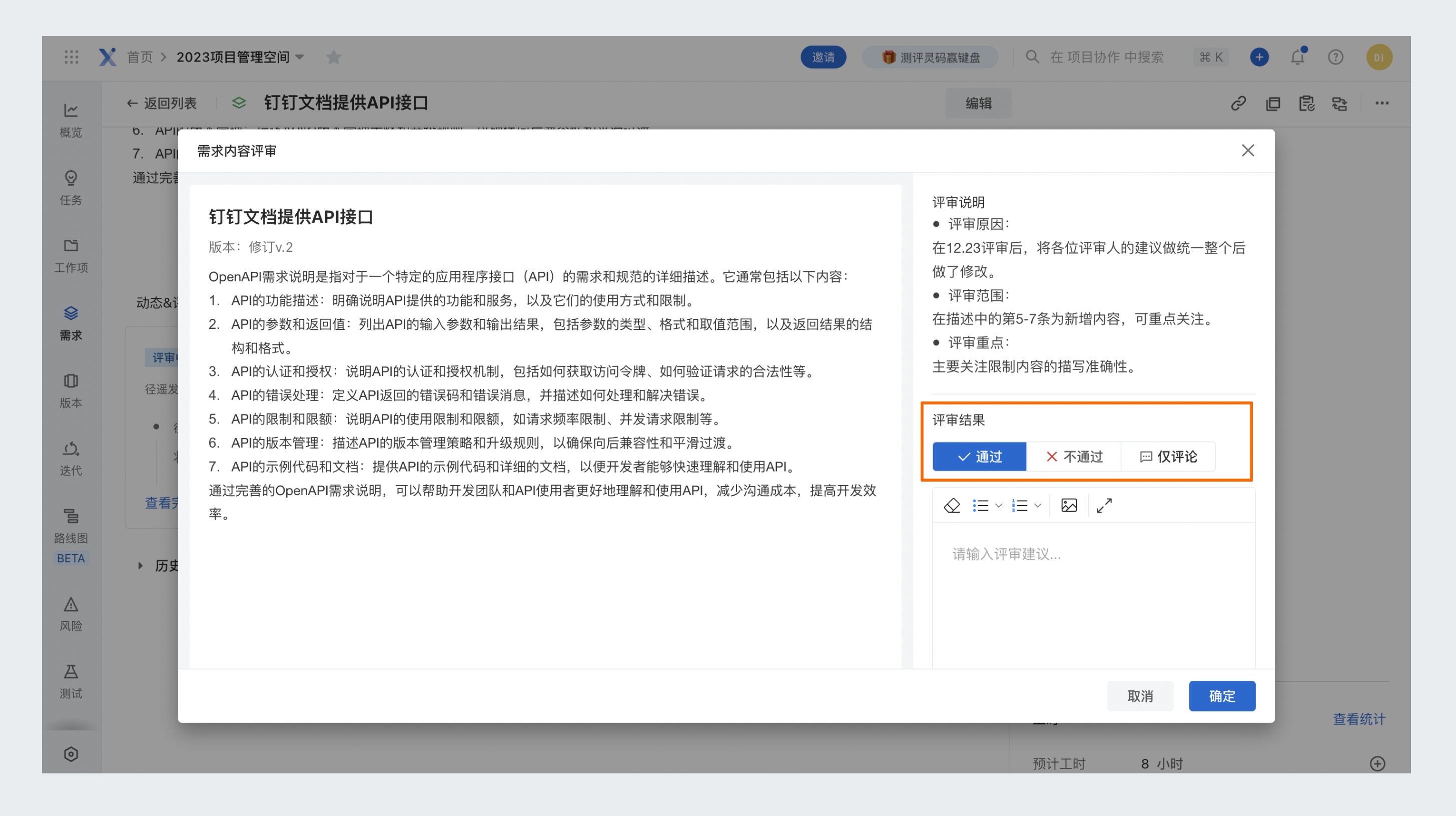Open the app grid launcher icon
1456x816 pixels.
(71, 57)
